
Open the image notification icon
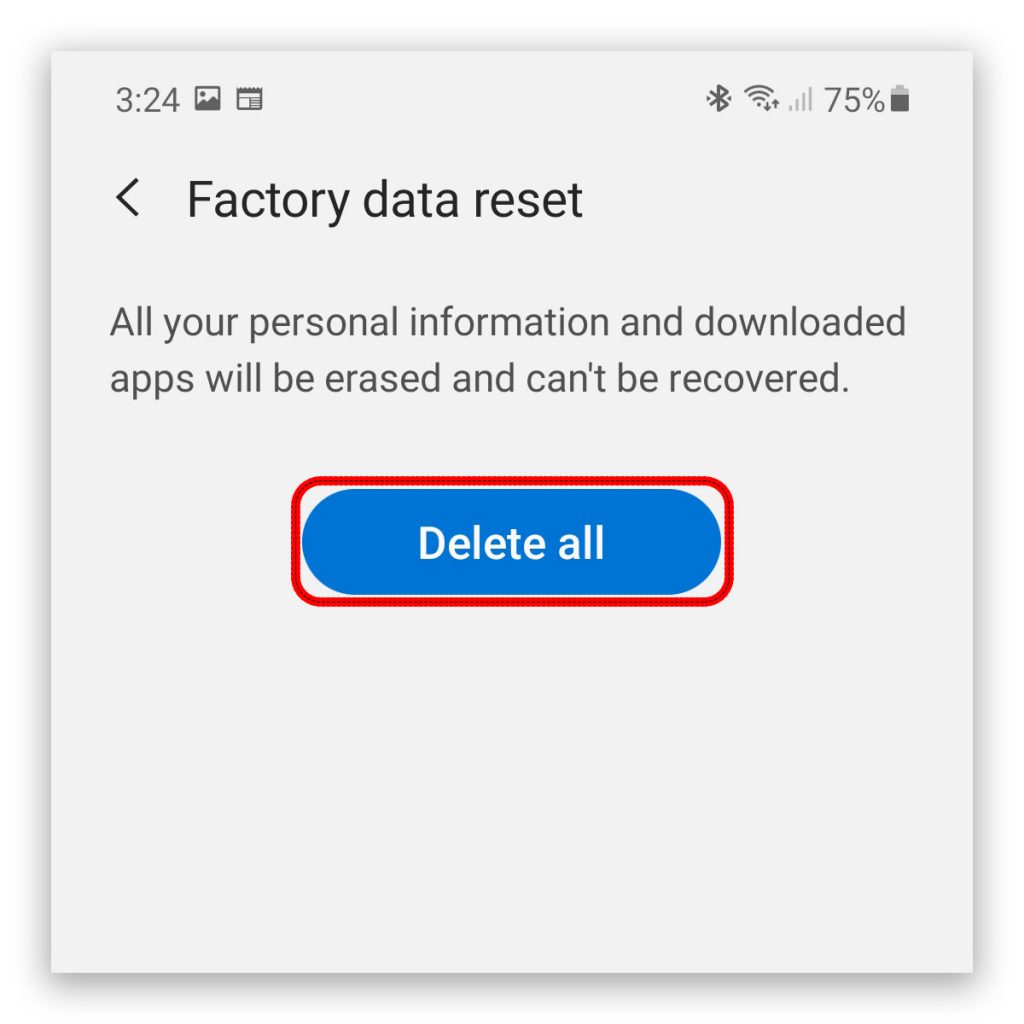[208, 99]
